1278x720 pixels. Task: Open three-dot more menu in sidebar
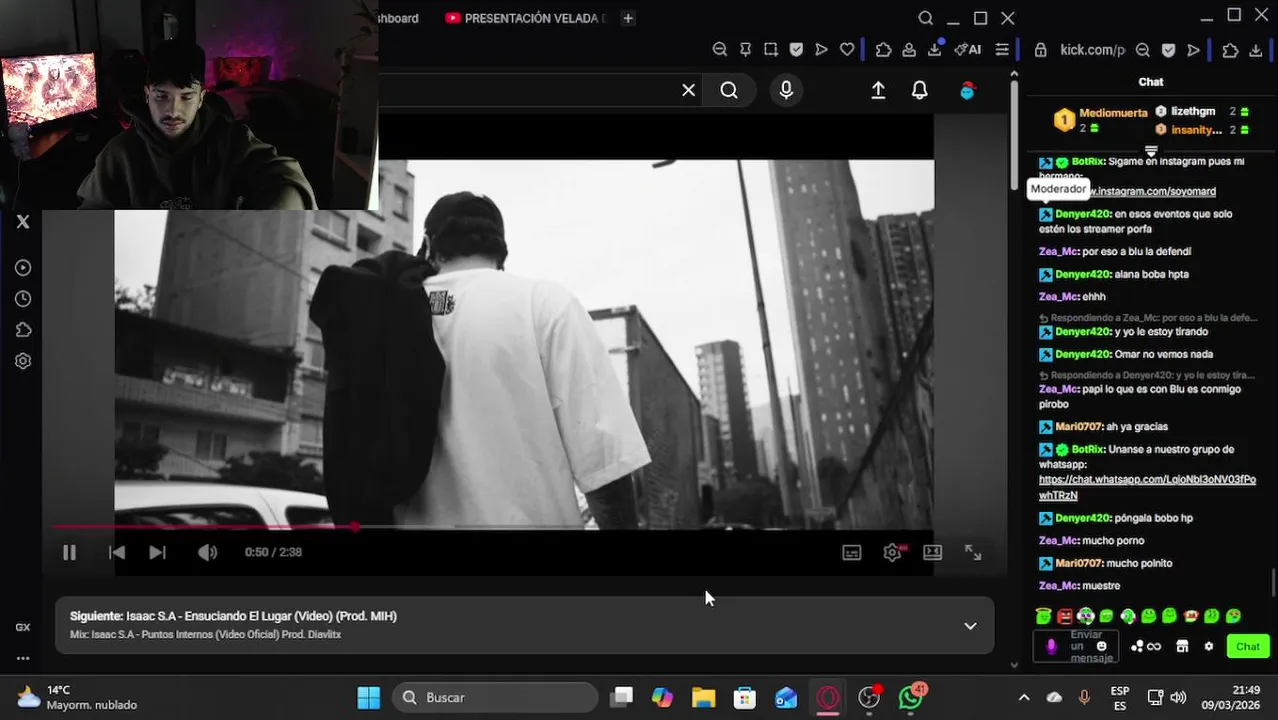tap(23, 658)
